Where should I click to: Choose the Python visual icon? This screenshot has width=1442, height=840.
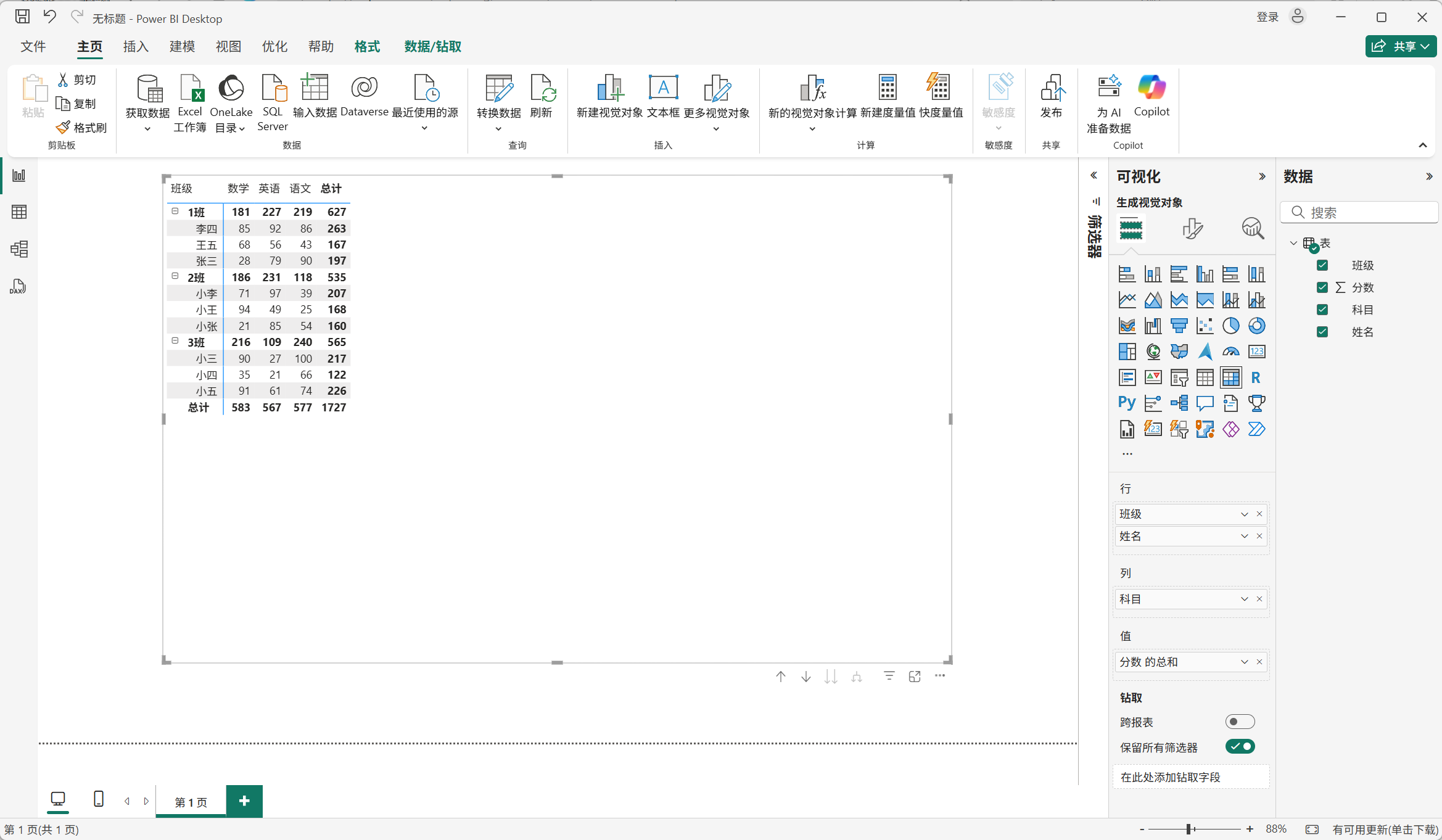1126,403
